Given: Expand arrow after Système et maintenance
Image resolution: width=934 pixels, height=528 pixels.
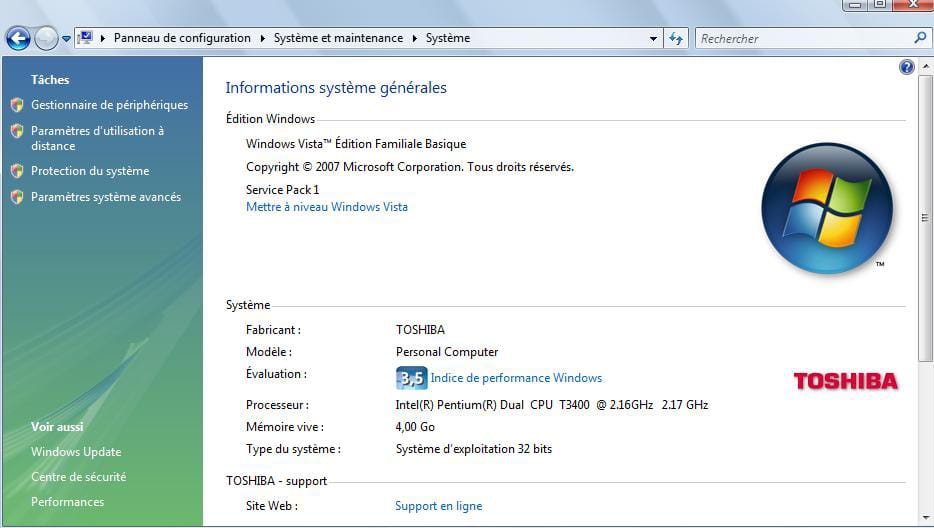Looking at the screenshot, I should (x=415, y=38).
